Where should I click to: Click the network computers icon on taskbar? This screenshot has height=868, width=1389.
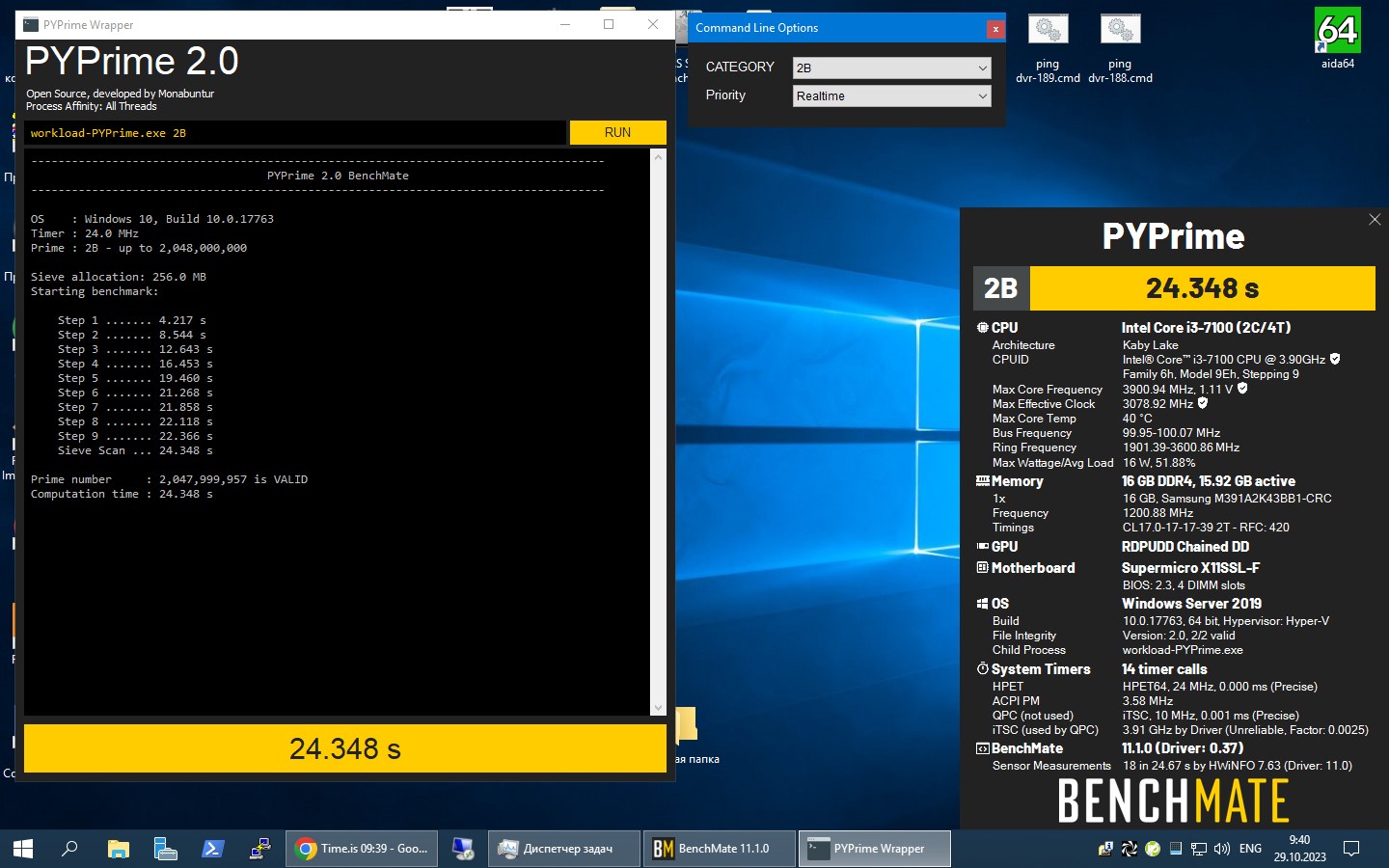pyautogui.click(x=259, y=849)
